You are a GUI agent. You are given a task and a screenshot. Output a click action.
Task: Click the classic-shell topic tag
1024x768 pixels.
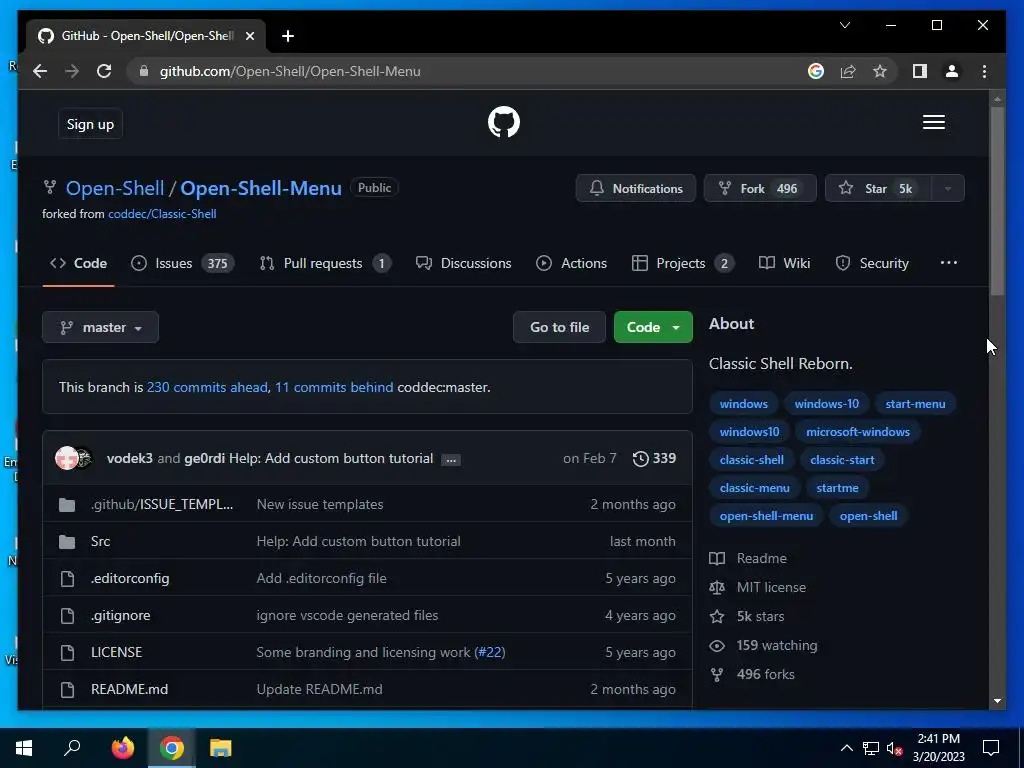(752, 460)
